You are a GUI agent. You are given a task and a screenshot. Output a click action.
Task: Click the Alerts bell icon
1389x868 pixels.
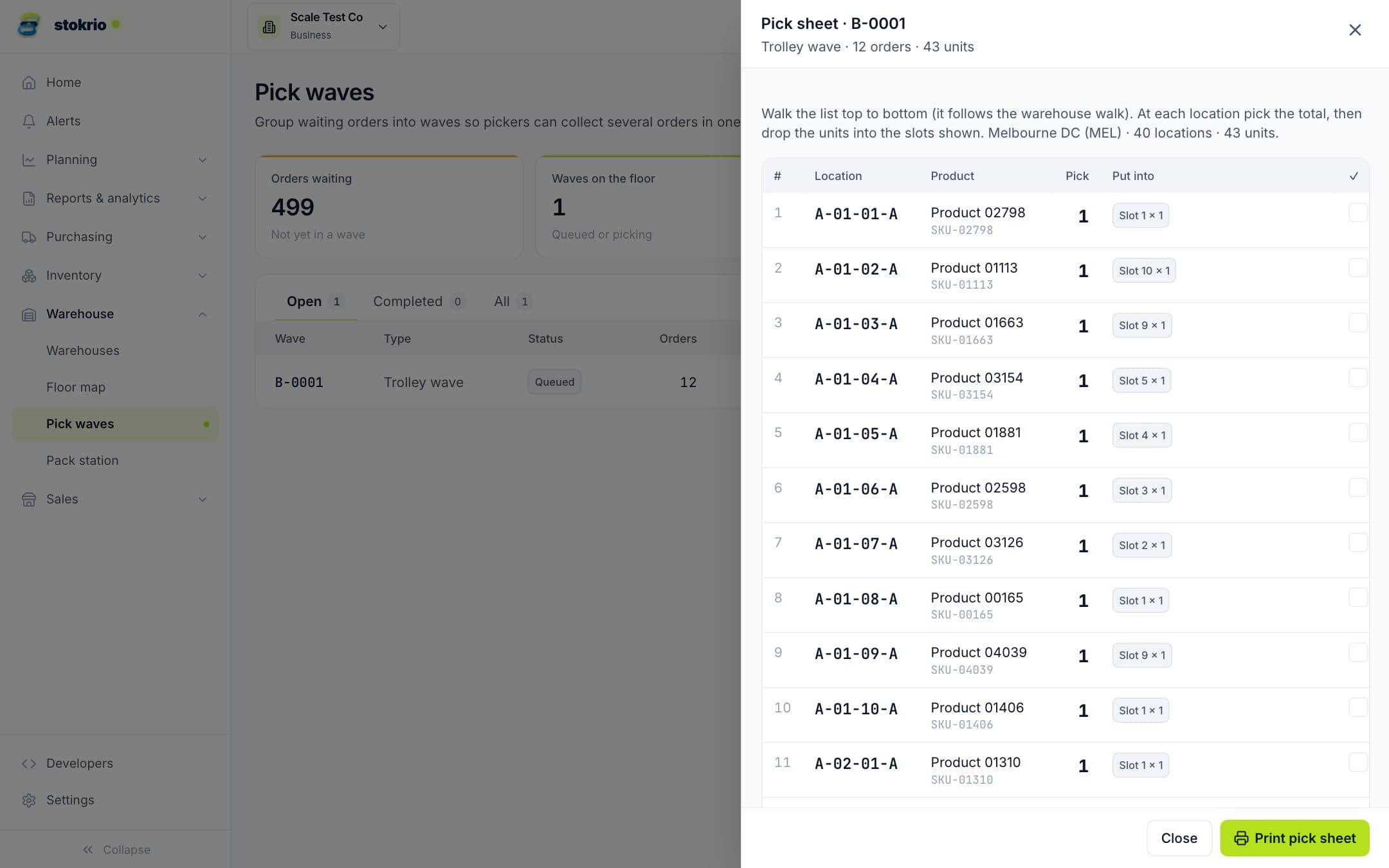click(x=29, y=121)
